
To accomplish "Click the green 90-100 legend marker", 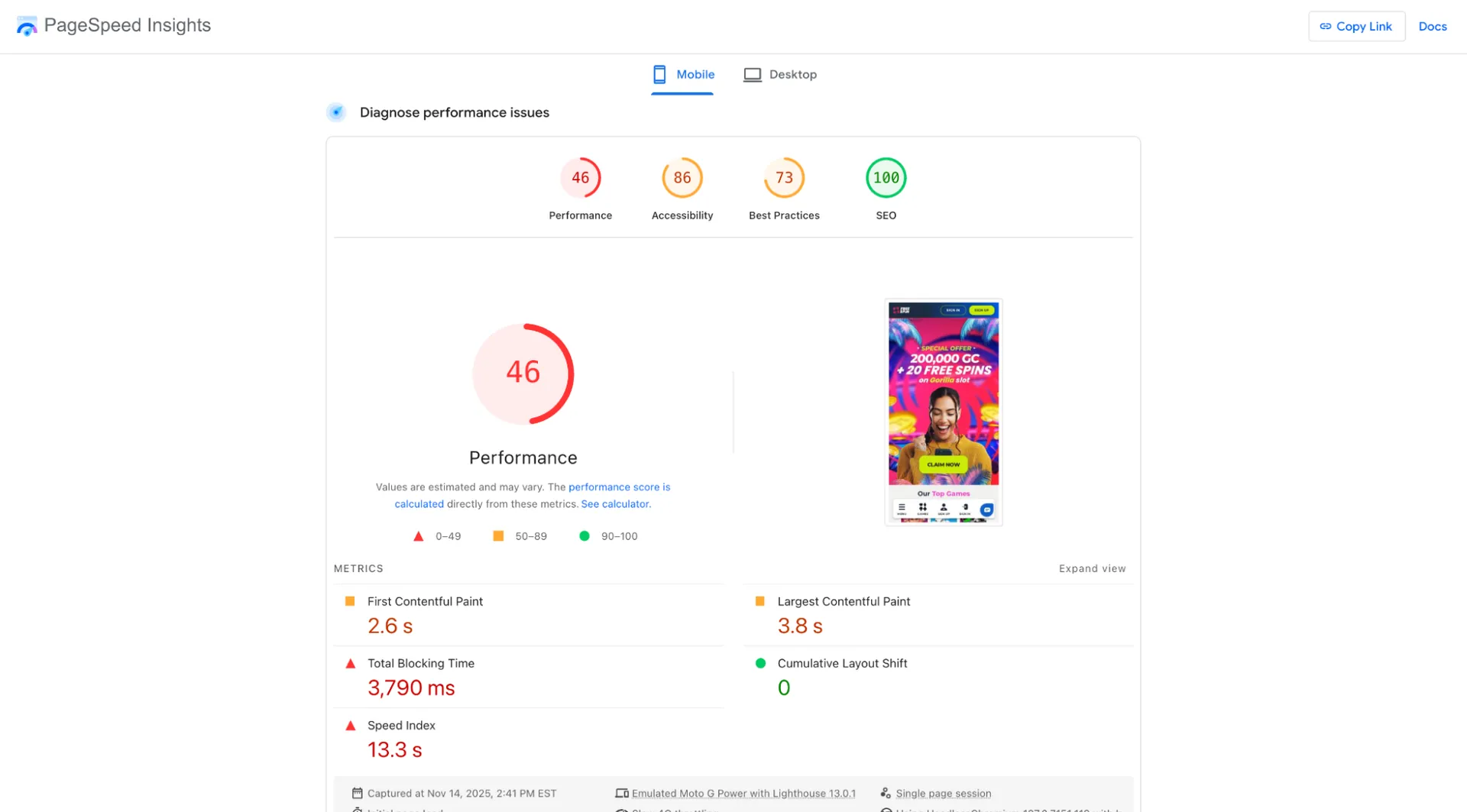I will pyautogui.click(x=585, y=535).
